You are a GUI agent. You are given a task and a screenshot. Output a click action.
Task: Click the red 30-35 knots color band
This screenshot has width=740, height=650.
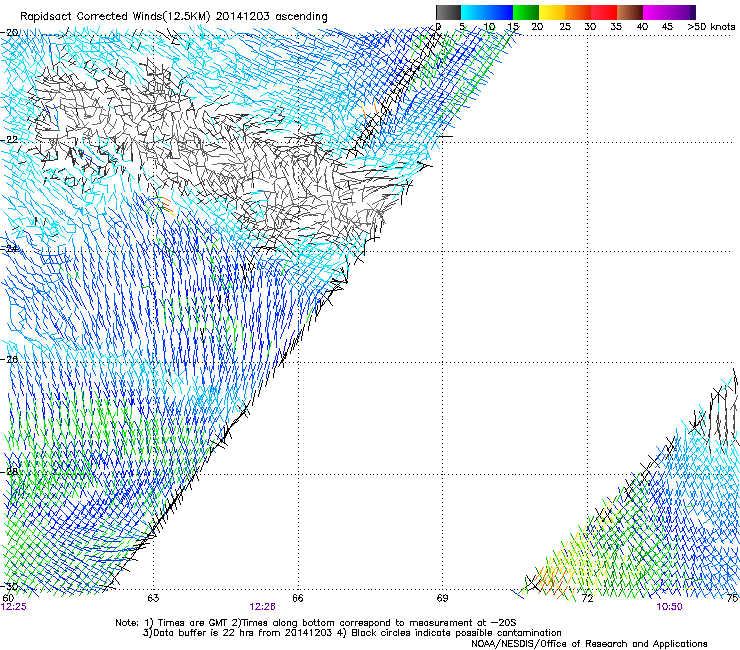(x=604, y=12)
